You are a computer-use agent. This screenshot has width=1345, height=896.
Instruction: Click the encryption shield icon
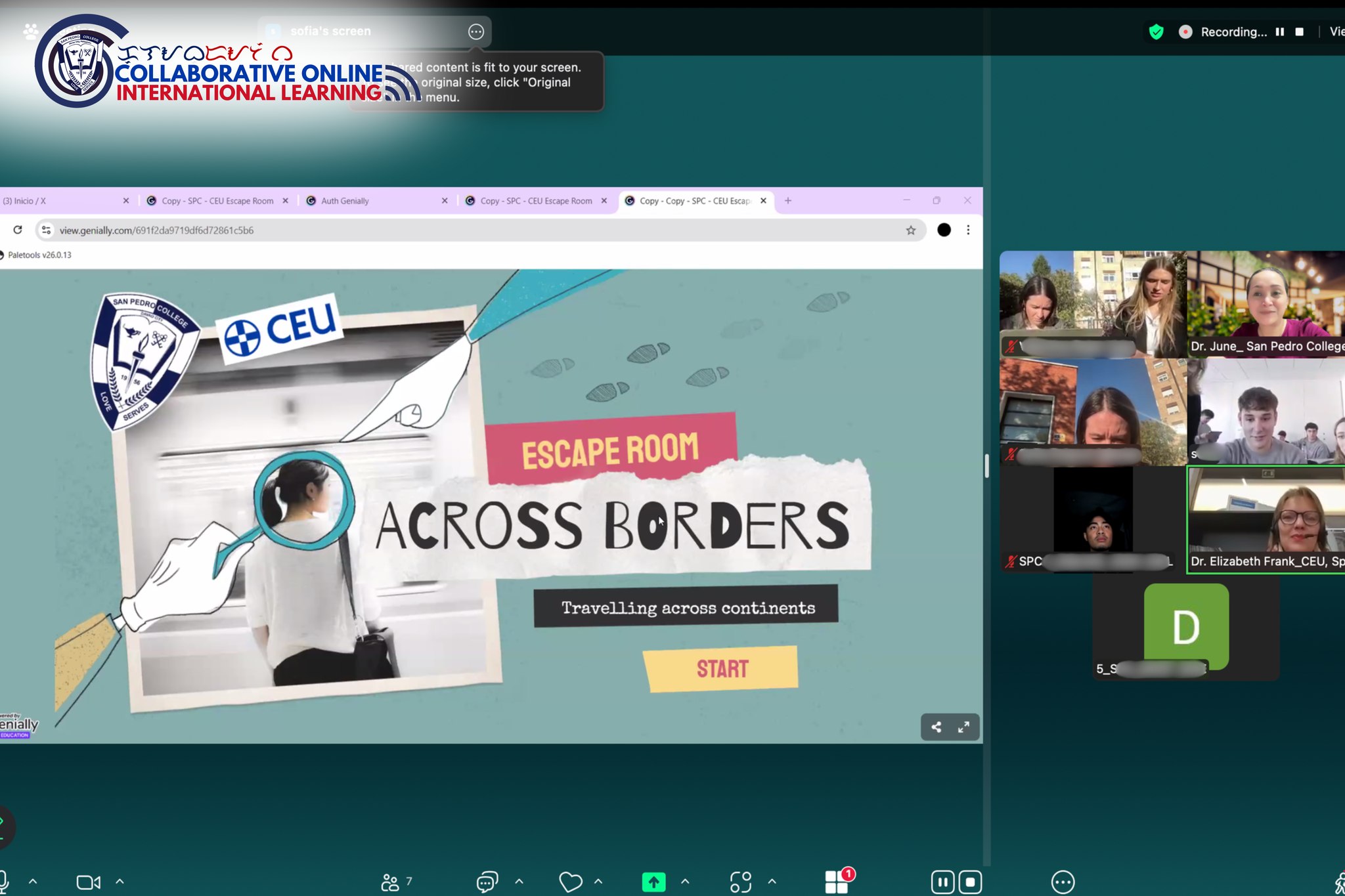pyautogui.click(x=1157, y=32)
